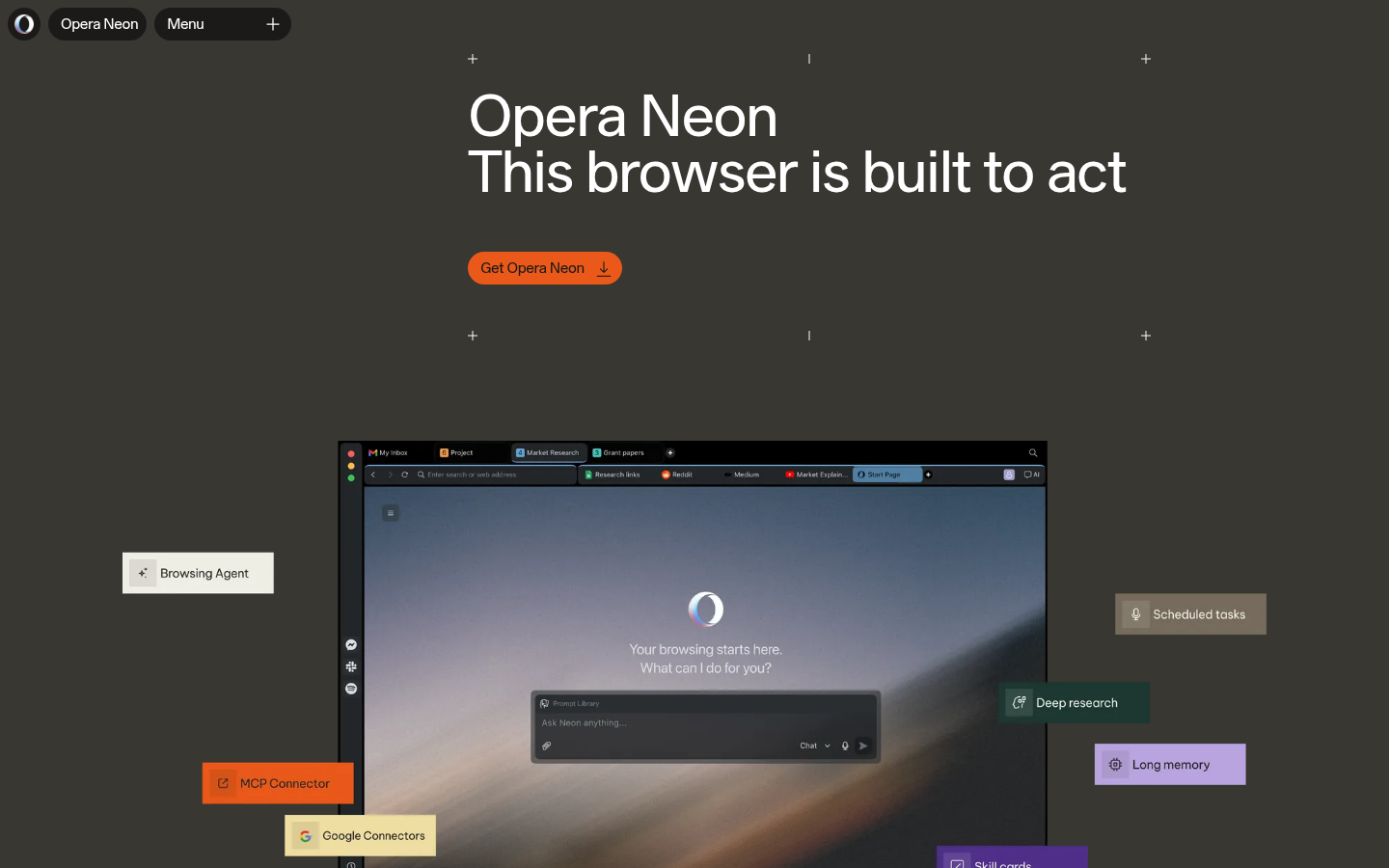Focus the search or web address field
This screenshot has height=868, width=1389.
tap(495, 475)
